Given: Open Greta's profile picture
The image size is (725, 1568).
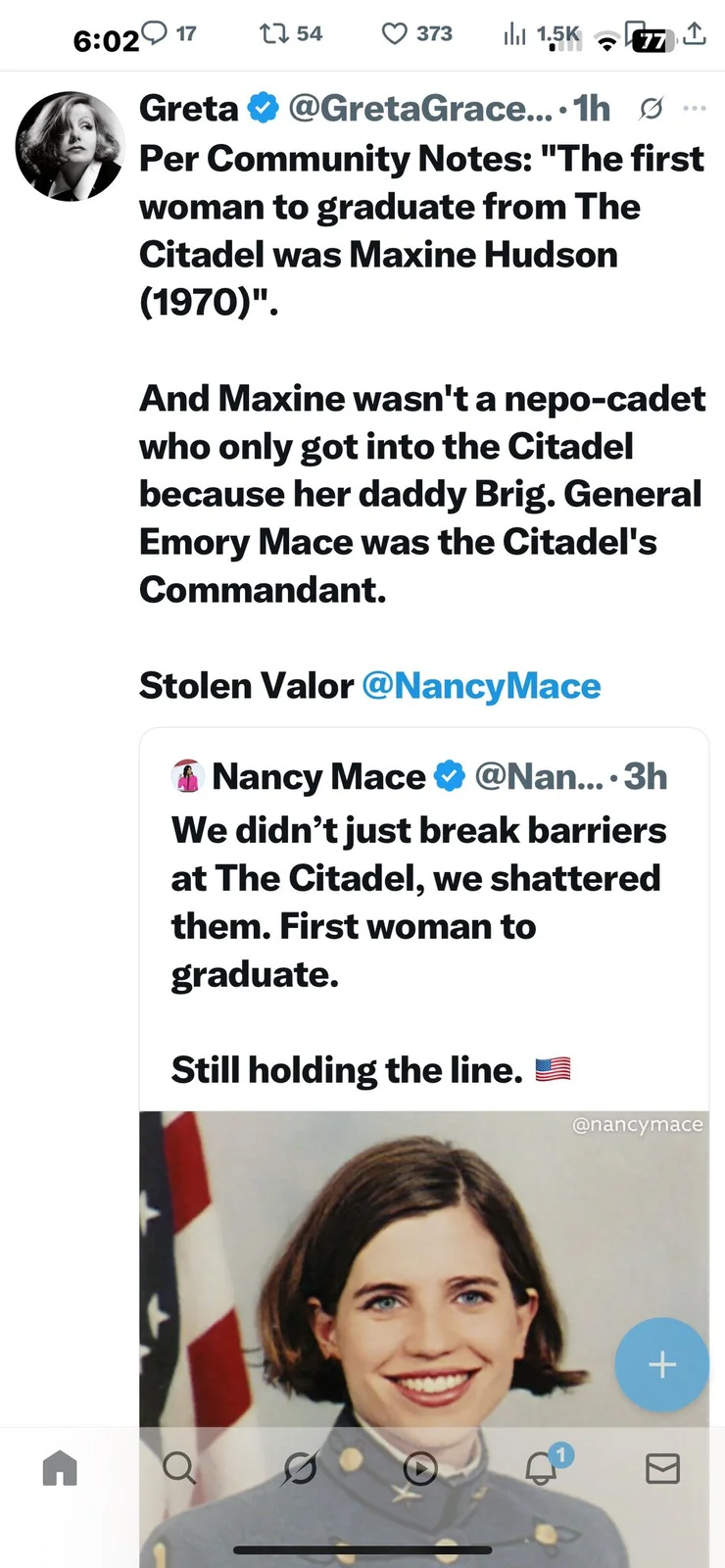Looking at the screenshot, I should pos(68,146).
